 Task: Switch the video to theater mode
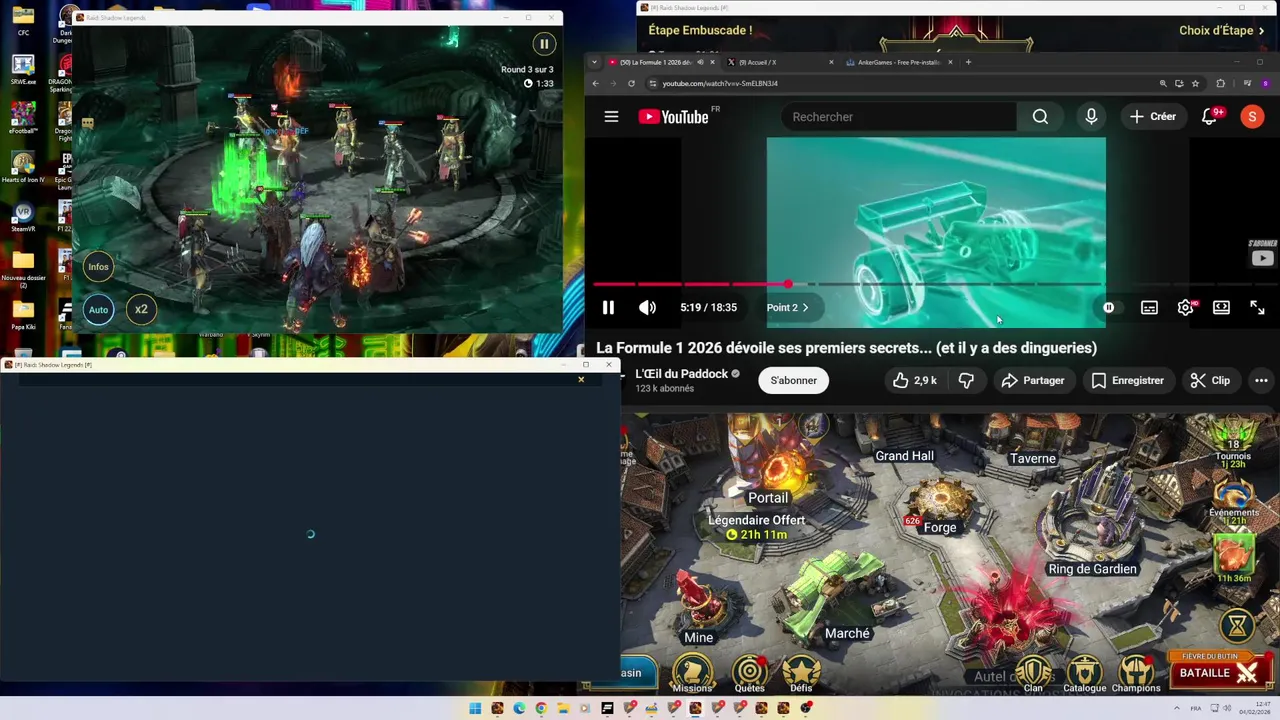(x=1221, y=308)
